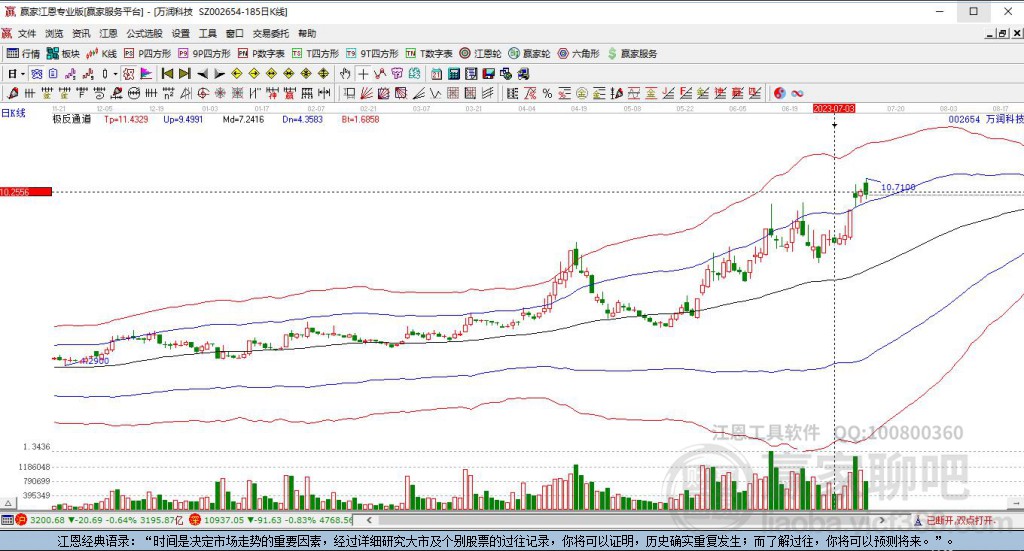Select the zigzag V-wave line tool
This screenshot has width=1024, height=551.
point(434,93)
